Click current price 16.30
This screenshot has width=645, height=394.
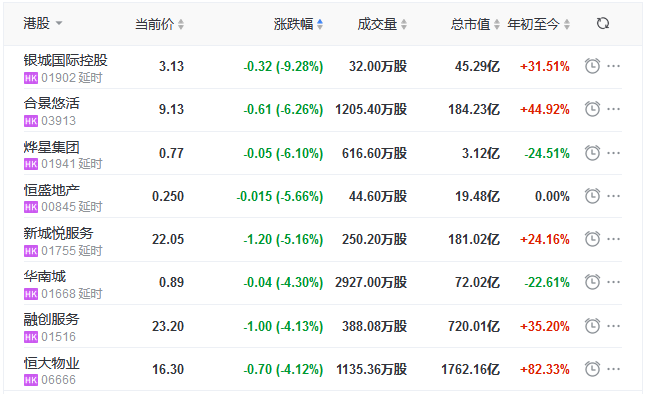168,369
